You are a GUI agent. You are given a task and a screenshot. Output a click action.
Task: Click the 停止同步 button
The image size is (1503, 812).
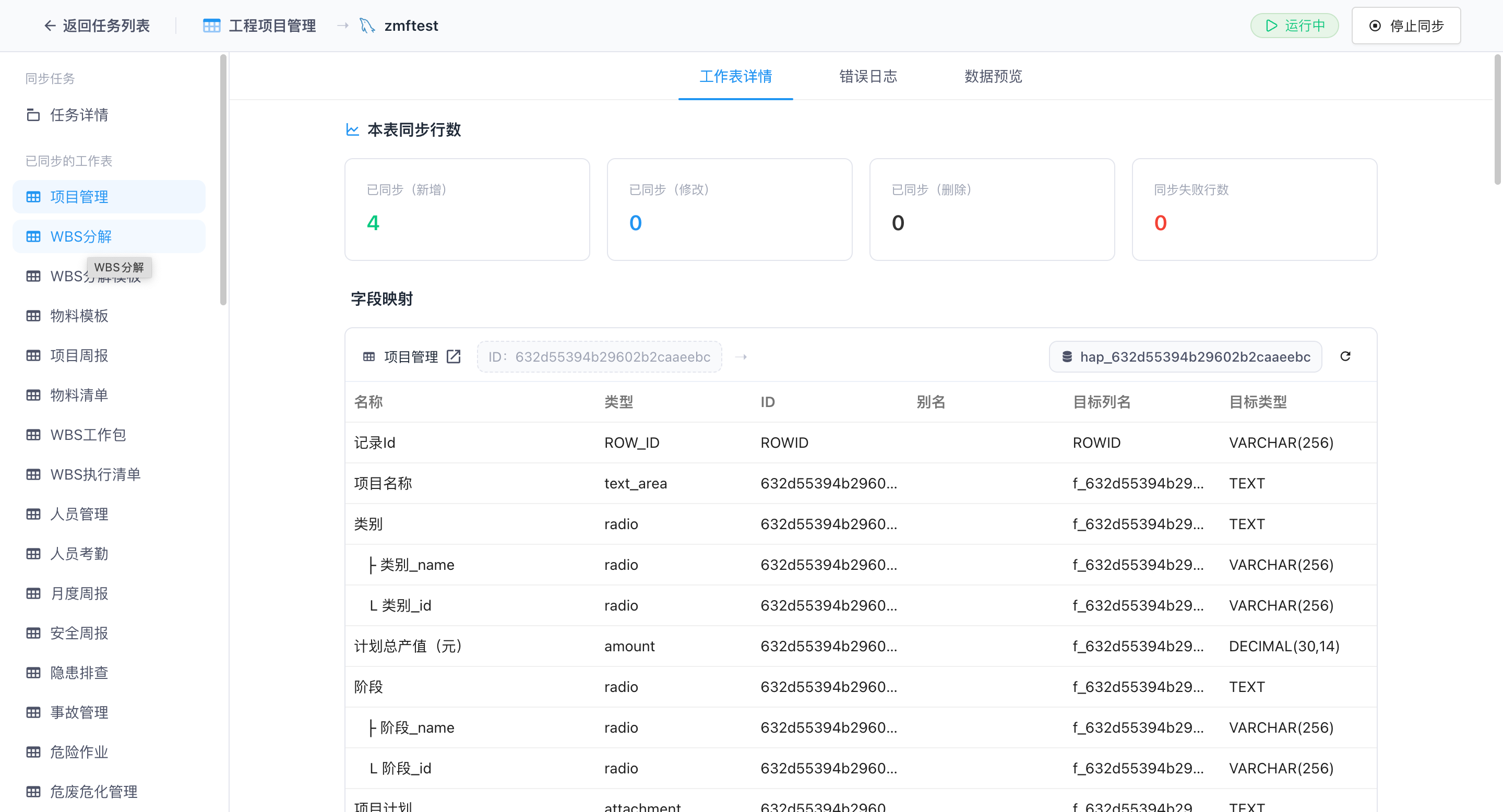[x=1405, y=26]
